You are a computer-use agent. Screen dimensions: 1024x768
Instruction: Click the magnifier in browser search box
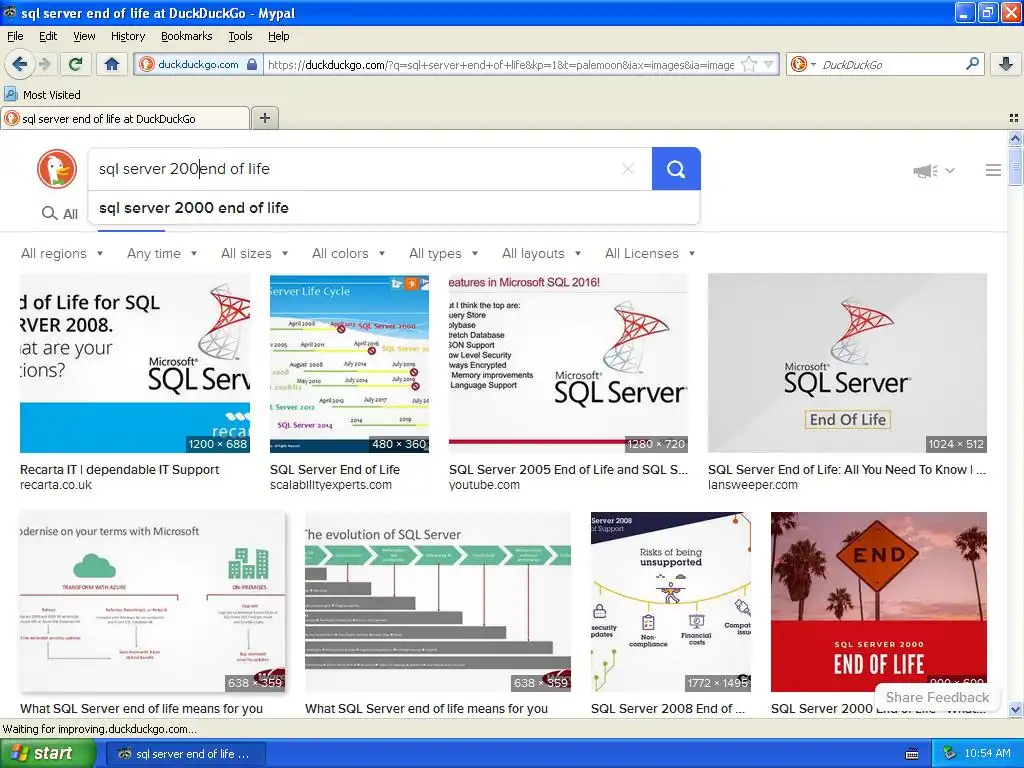pos(972,64)
